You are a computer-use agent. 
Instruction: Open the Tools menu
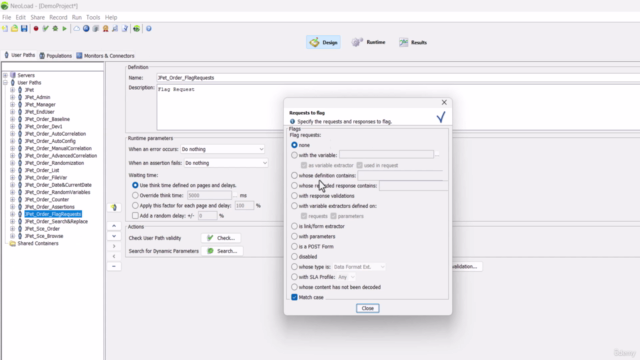coord(93,17)
